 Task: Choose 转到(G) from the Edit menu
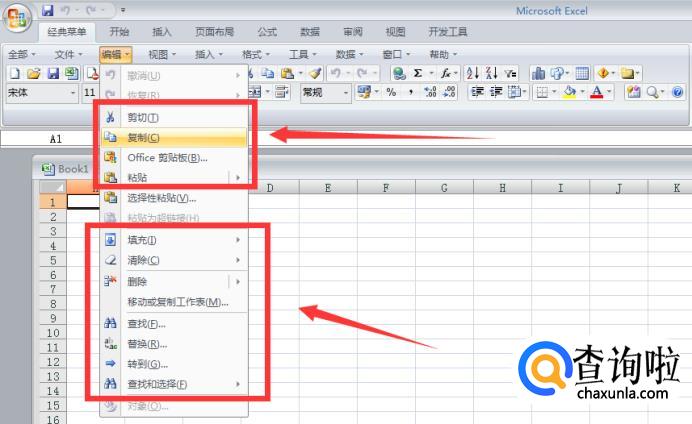174,364
